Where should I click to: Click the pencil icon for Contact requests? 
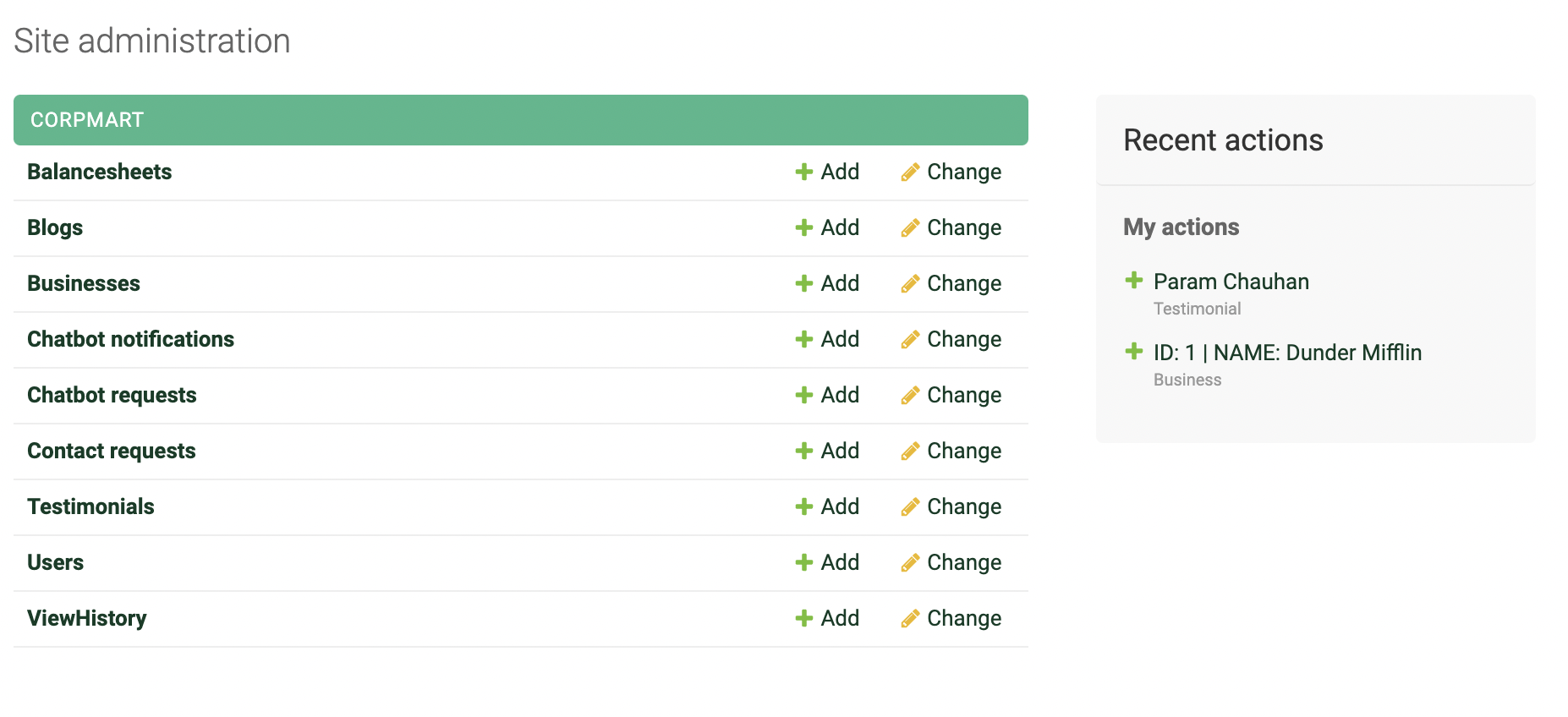[910, 452]
